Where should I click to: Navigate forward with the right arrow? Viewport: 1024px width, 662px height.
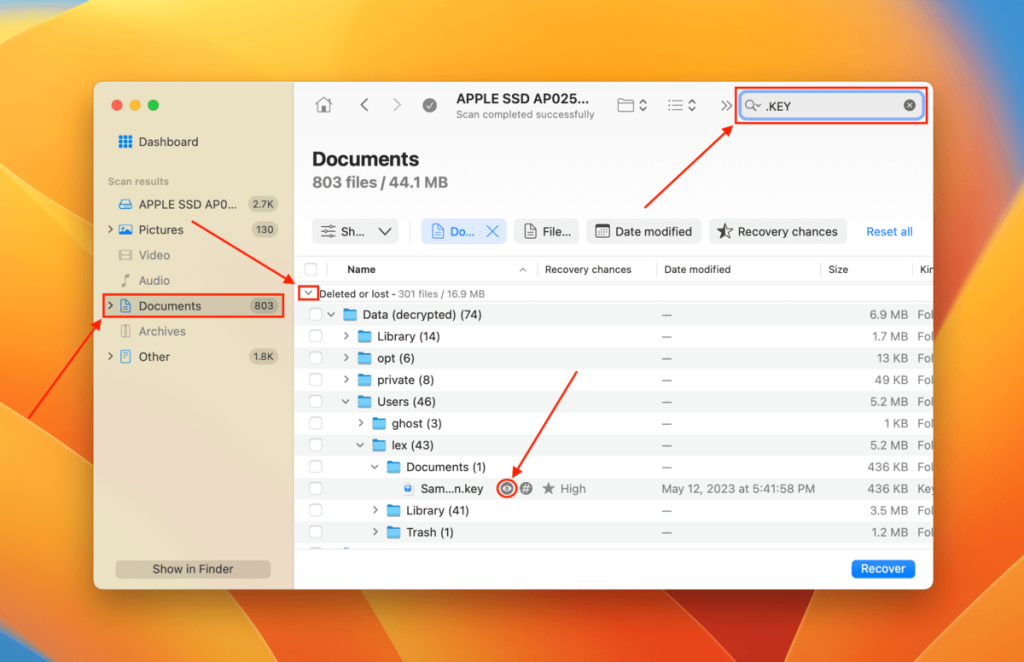click(x=396, y=105)
